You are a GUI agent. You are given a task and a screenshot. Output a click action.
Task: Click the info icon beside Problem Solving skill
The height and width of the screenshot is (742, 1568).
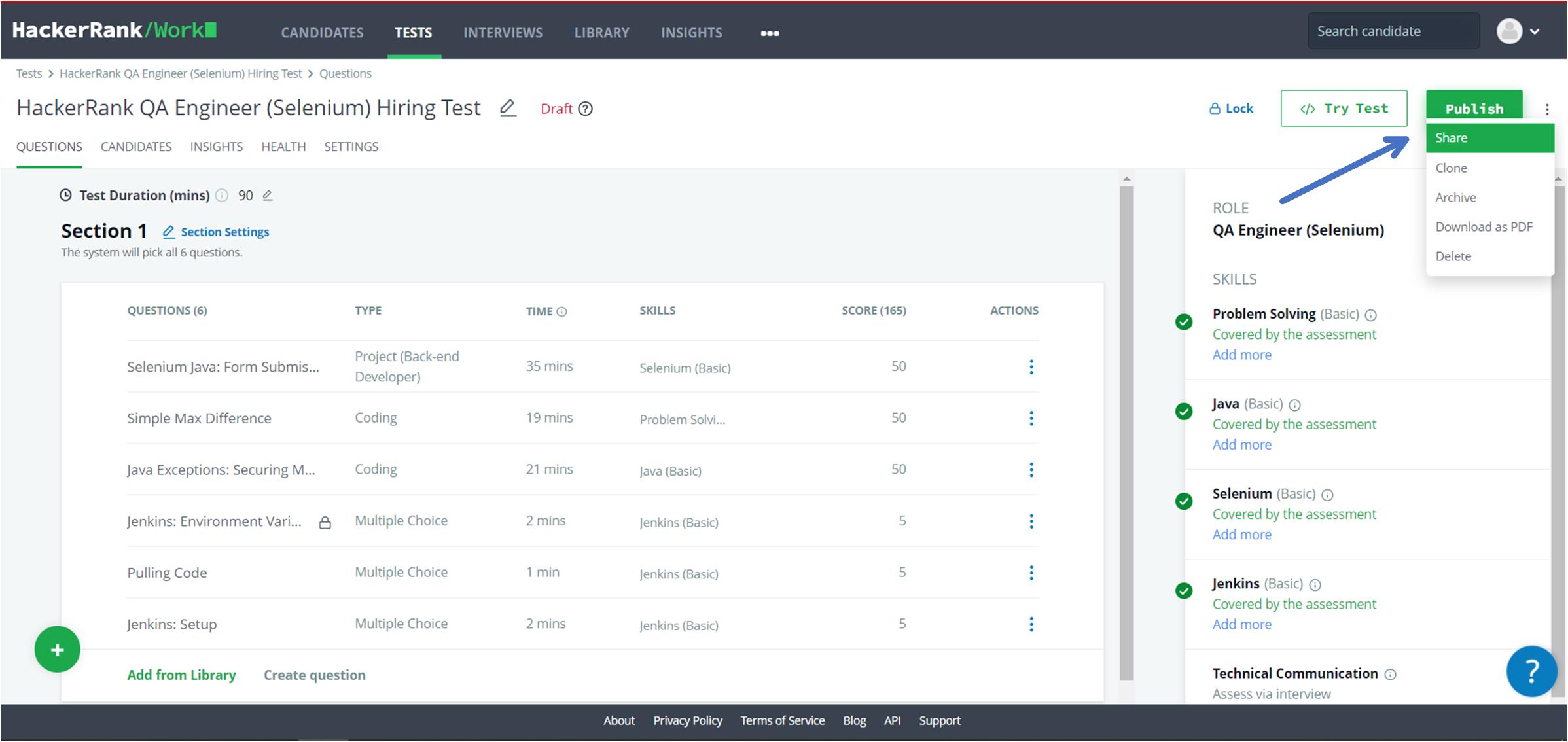1372,314
